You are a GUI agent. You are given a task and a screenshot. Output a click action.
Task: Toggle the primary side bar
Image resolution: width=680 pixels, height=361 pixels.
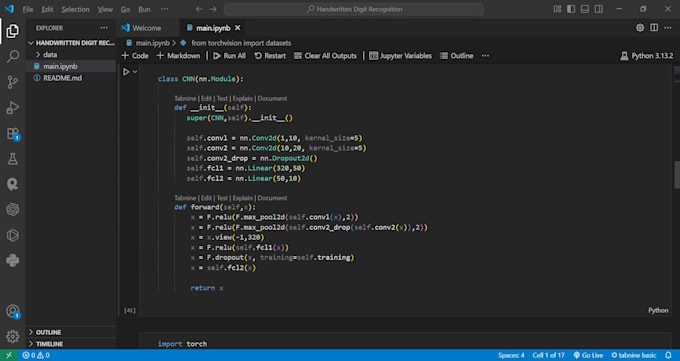(x=571, y=9)
